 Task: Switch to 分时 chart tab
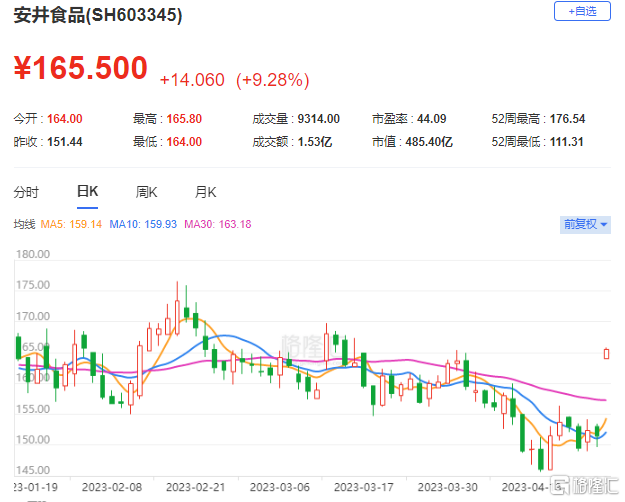coord(26,192)
